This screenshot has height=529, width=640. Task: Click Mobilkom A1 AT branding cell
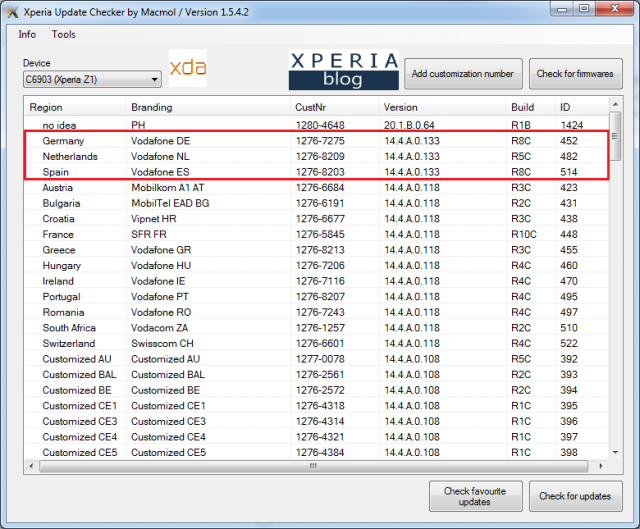pyautogui.click(x=167, y=188)
